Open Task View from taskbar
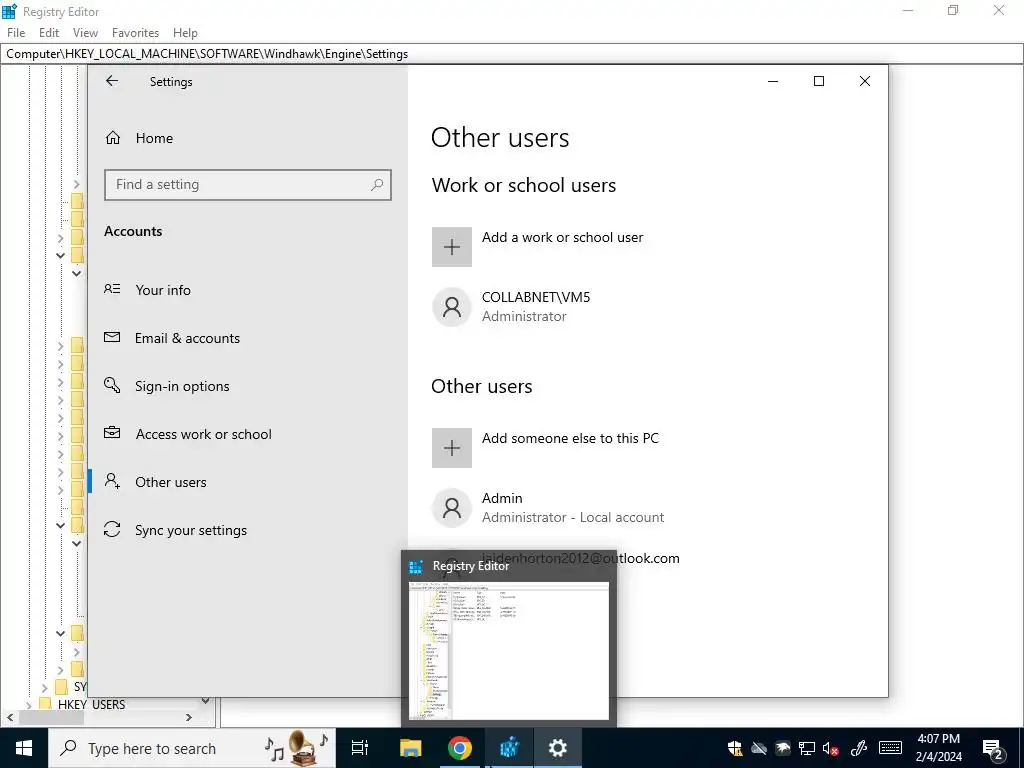This screenshot has width=1024, height=768. coord(360,748)
